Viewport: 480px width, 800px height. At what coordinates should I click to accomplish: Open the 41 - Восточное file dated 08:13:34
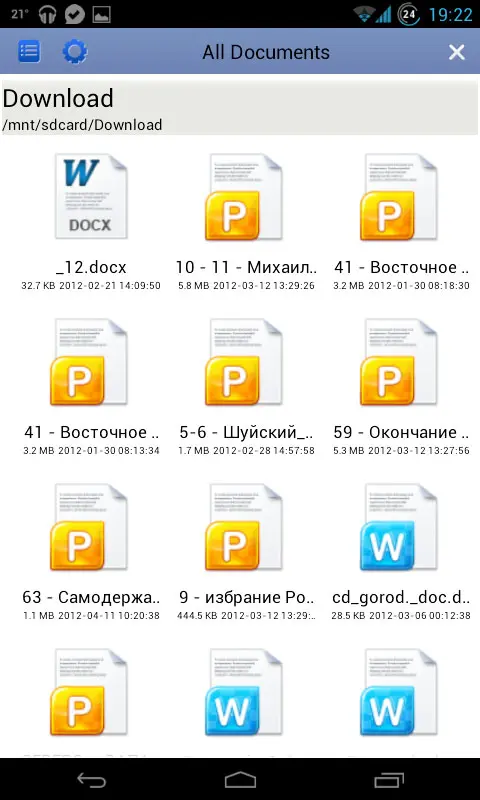click(x=89, y=362)
